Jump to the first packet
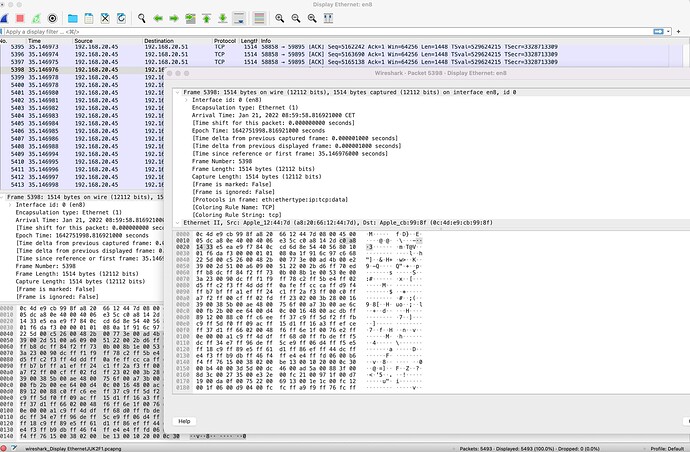Viewport: 690px width, 452px height. (x=206, y=18)
